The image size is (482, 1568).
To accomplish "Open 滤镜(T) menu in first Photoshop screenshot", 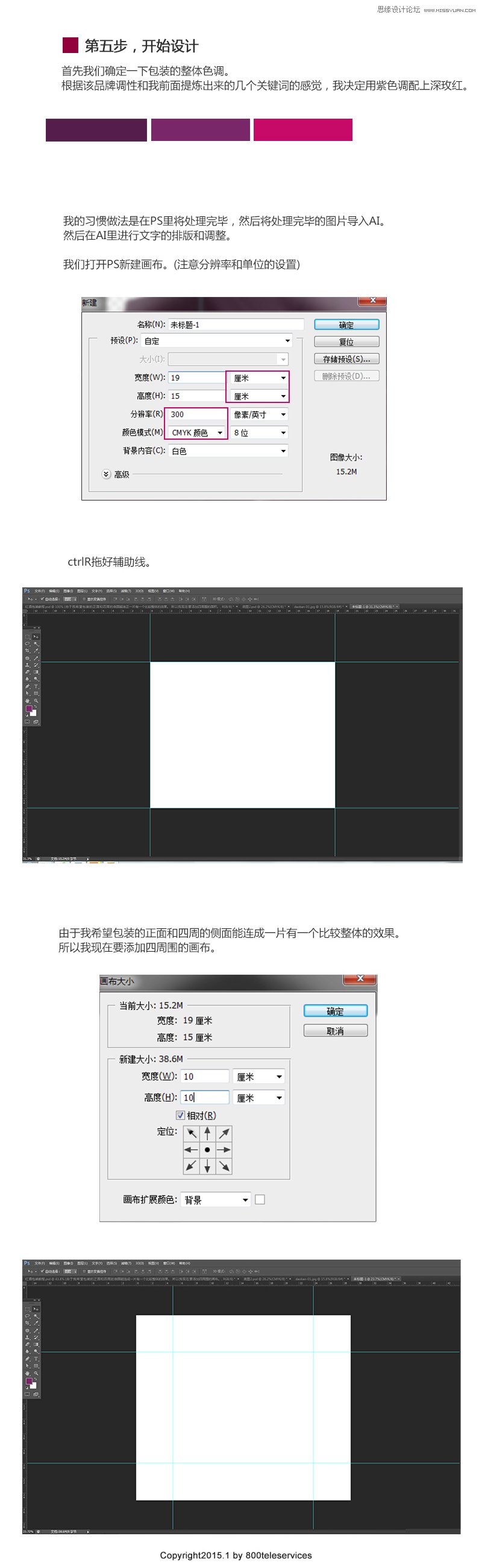I will pos(125,590).
